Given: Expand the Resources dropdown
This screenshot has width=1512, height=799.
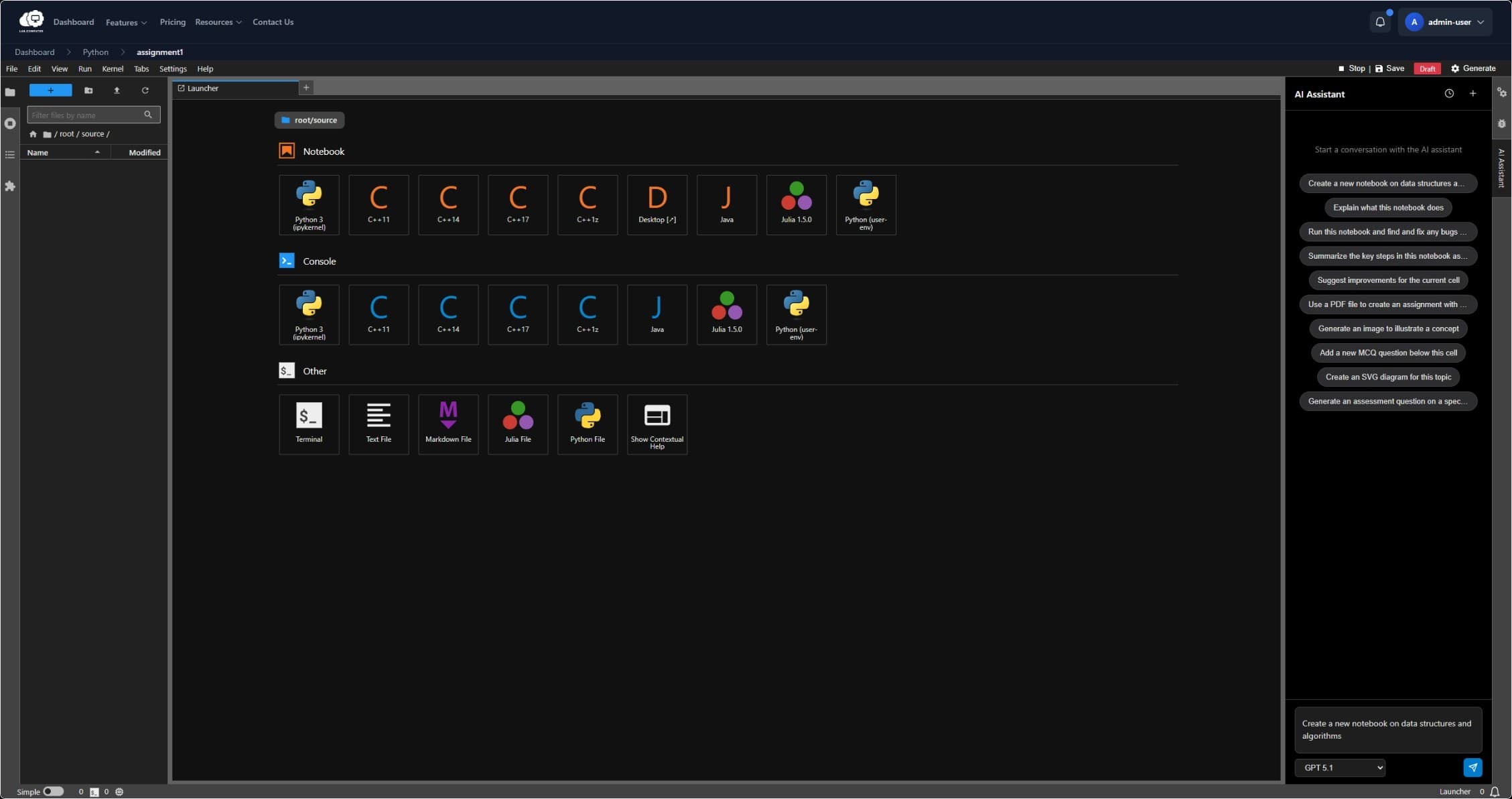Looking at the screenshot, I should [x=218, y=22].
